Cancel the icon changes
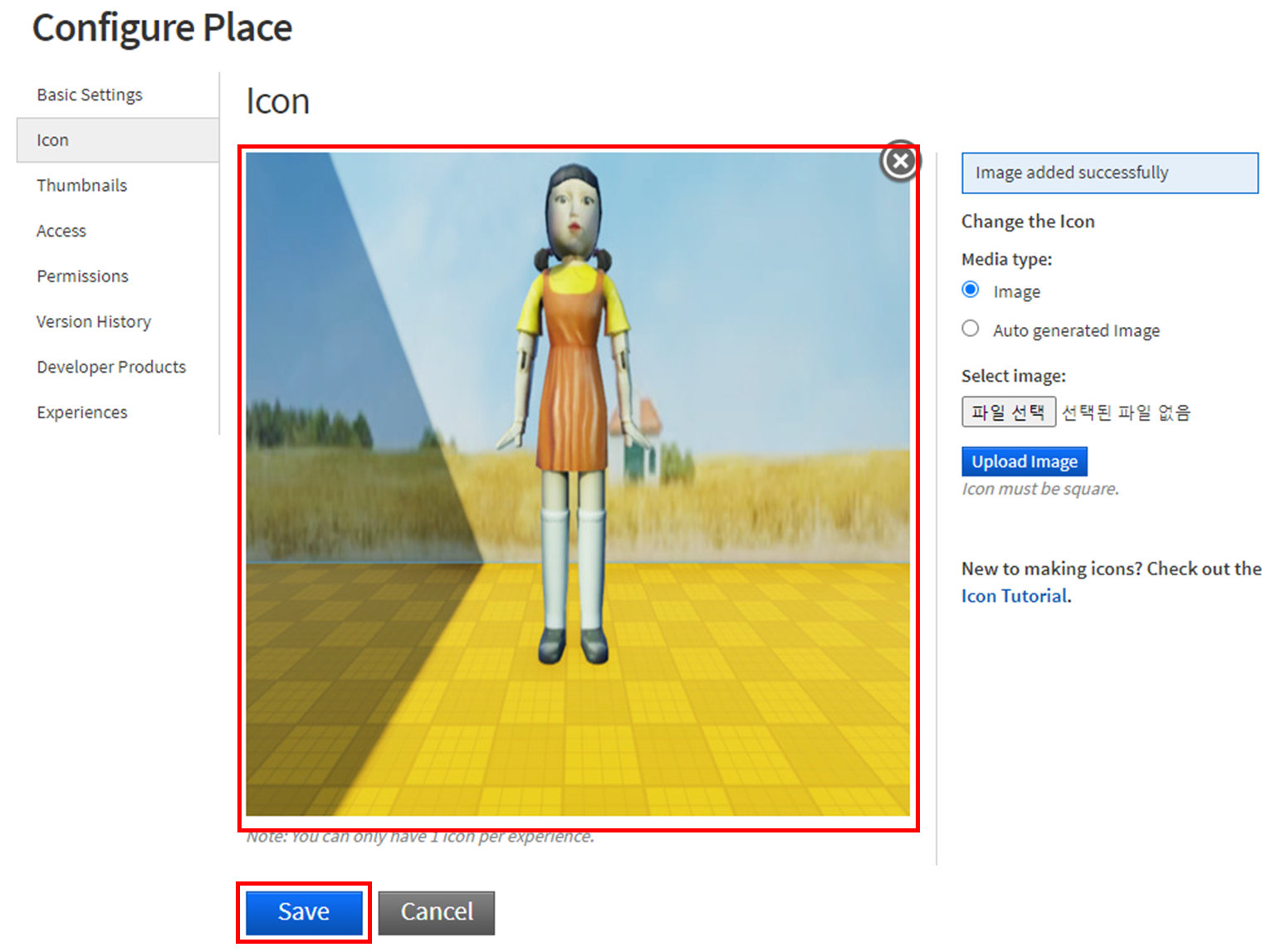The image size is (1286, 952). pos(437,912)
